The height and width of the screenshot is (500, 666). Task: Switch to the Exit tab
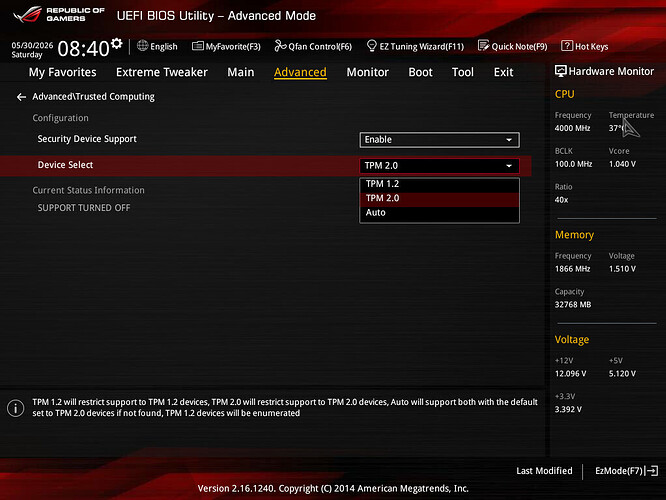(503, 72)
